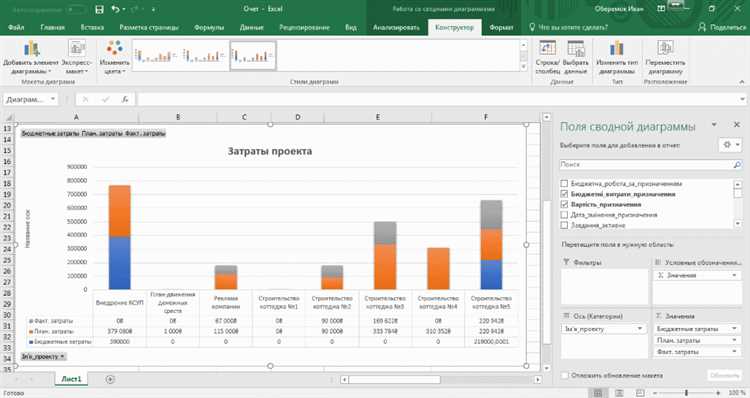Check the Дата_закінчення_призначення field
Image resolution: width=750 pixels, height=398 pixels.
point(564,215)
